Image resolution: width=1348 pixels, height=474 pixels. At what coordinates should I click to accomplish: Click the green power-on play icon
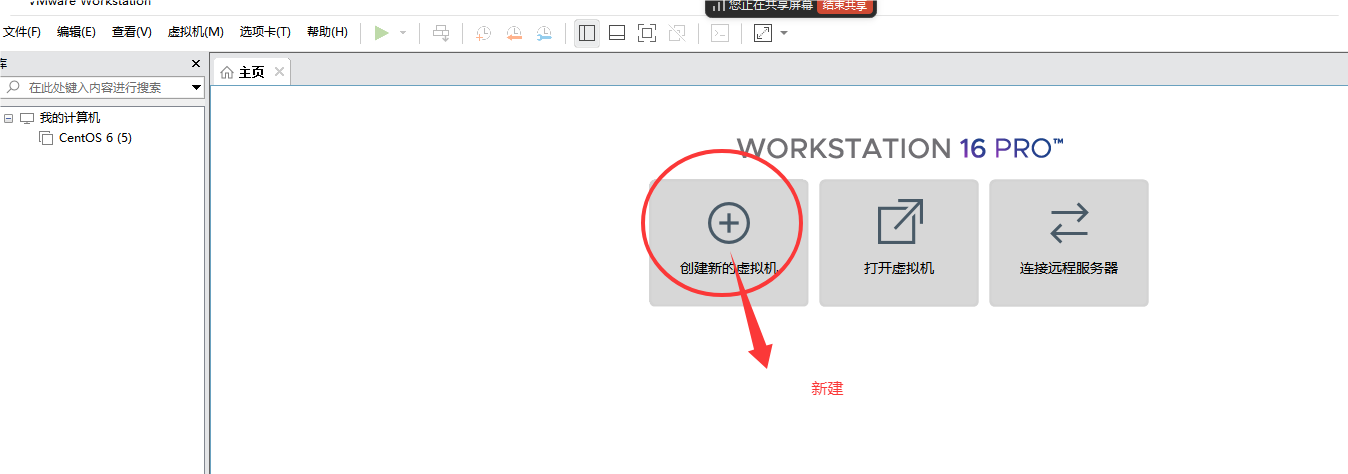click(381, 33)
